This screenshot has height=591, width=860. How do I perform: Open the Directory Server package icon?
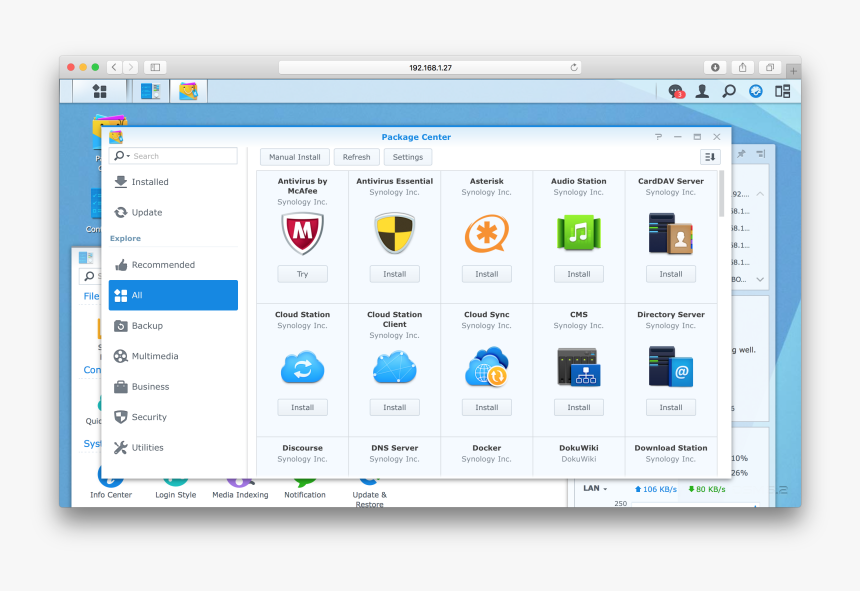tap(671, 367)
